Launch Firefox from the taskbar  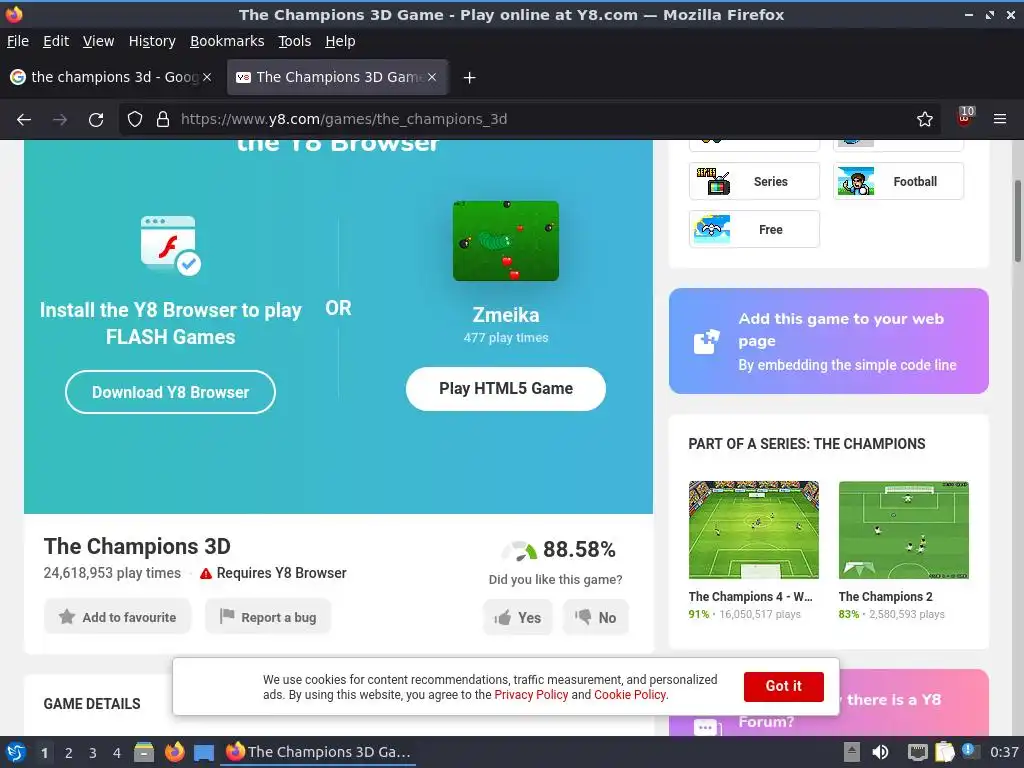(174, 752)
